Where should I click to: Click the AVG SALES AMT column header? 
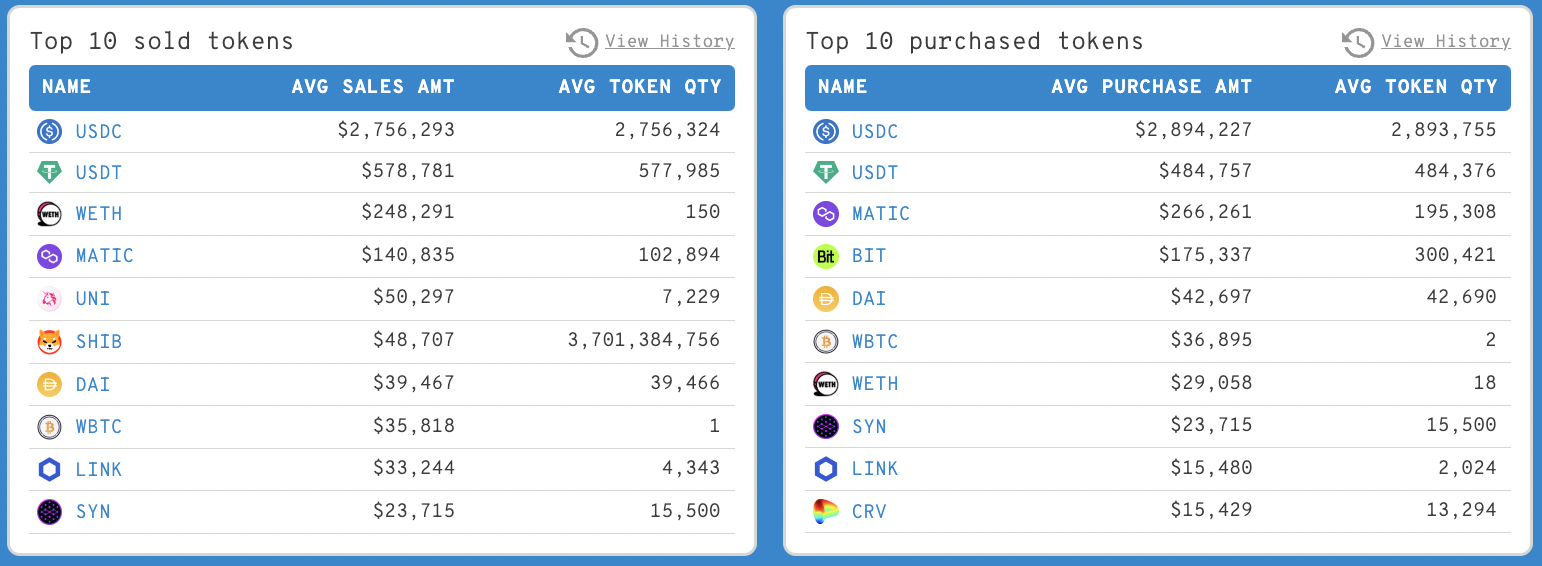click(x=373, y=87)
